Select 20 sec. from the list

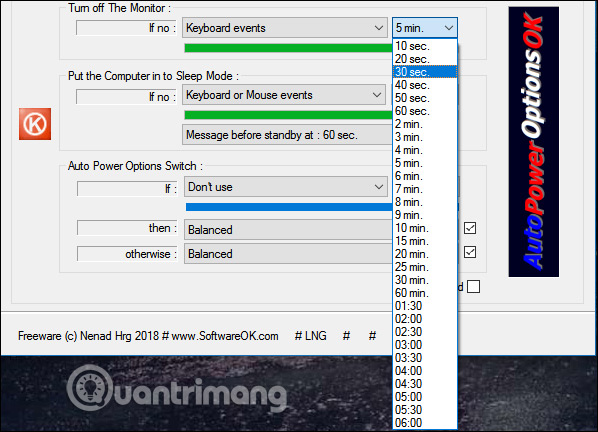click(425, 59)
